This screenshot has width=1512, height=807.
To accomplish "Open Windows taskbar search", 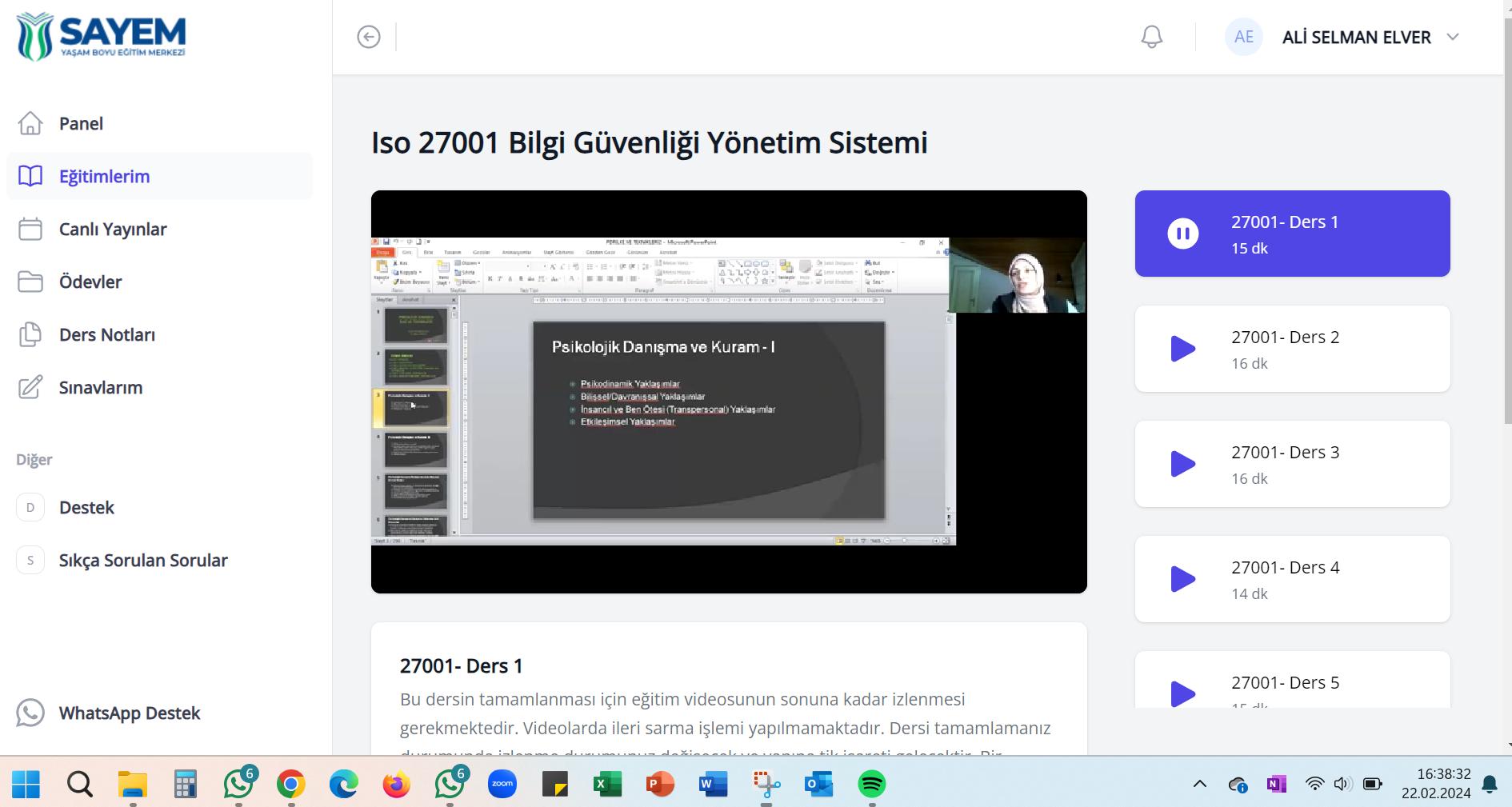I will pyautogui.click(x=79, y=784).
